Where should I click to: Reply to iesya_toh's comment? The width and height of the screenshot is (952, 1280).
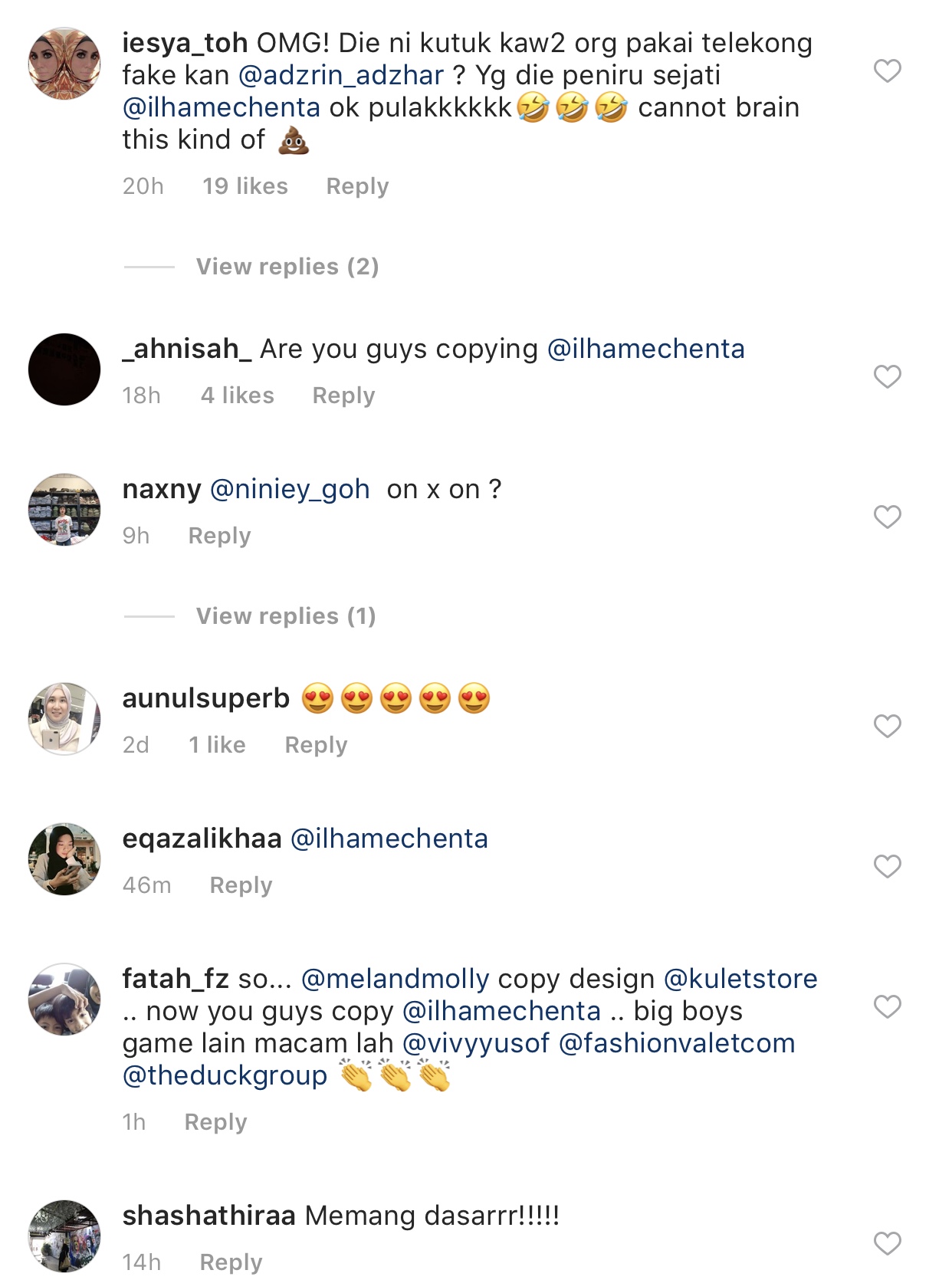tap(357, 186)
